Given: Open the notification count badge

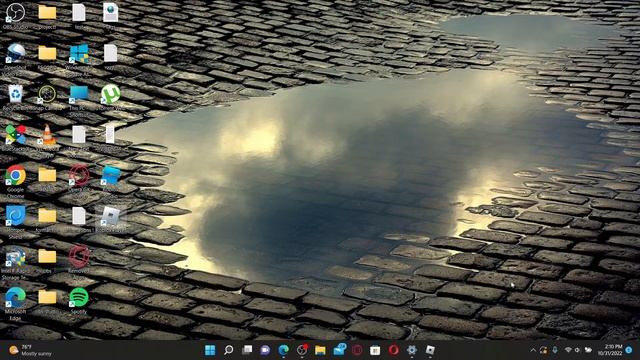Looking at the screenshot, I should [629, 350].
